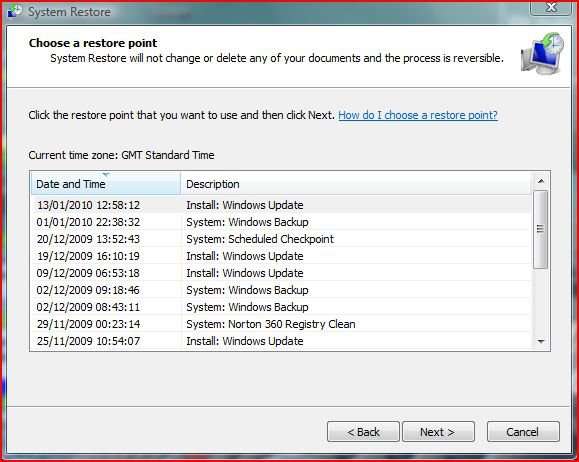Select restore point 01/01/2010 22:38:32
The width and height of the screenshot is (579, 462).
[x=281, y=222]
